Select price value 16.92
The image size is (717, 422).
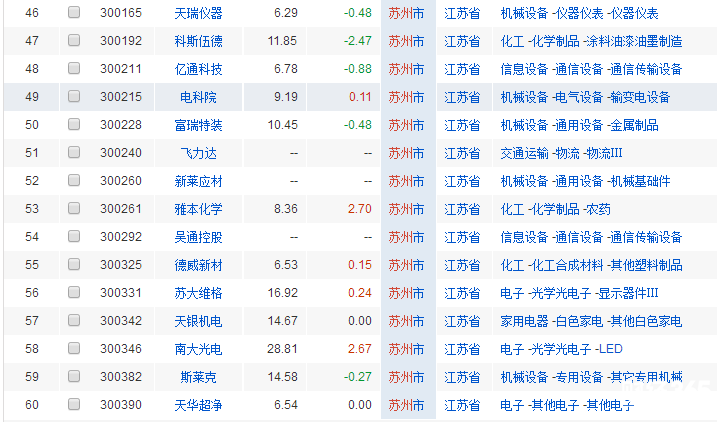(x=282, y=293)
